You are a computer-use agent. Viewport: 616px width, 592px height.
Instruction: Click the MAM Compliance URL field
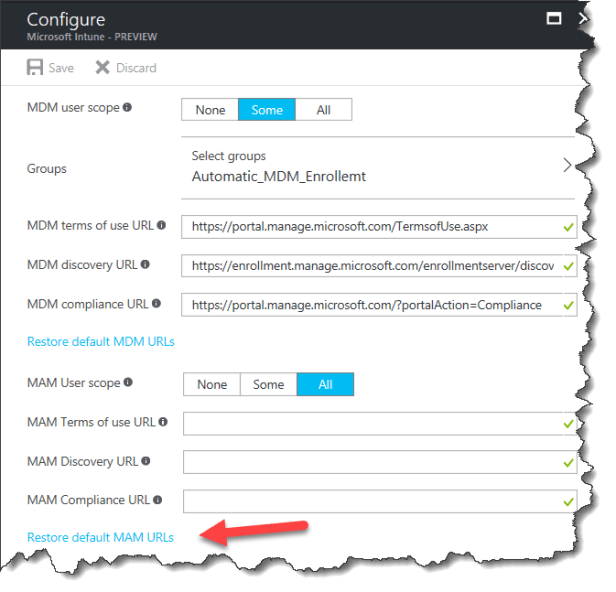pos(370,500)
